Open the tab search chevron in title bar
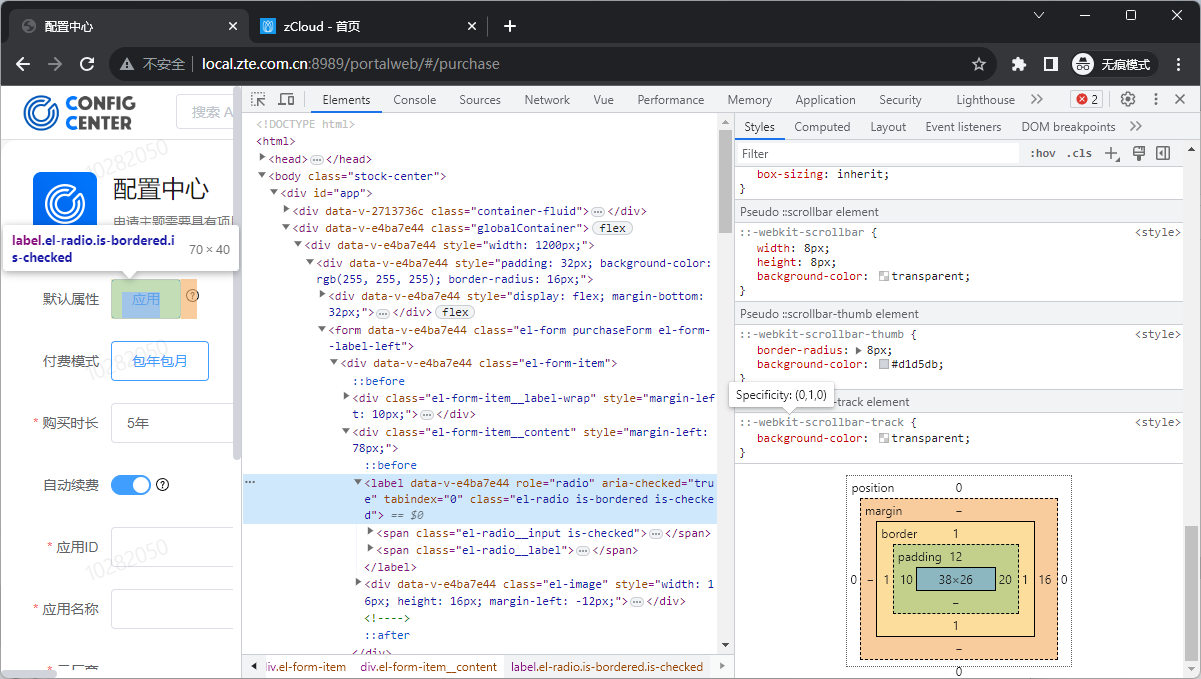1201x679 pixels. [1039, 15]
